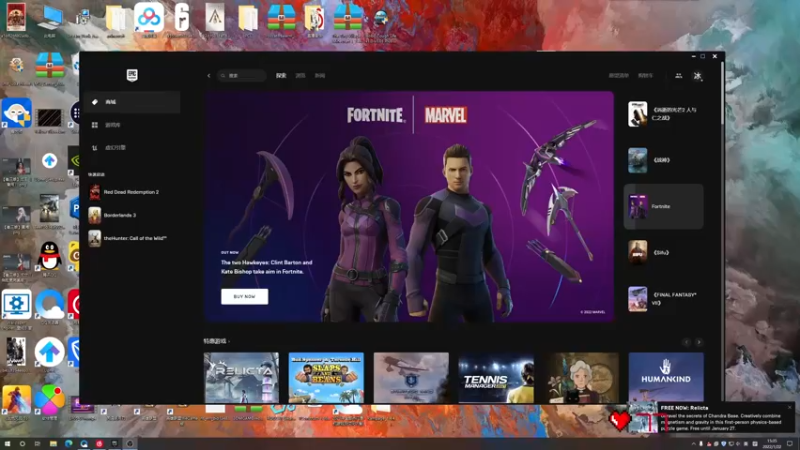The image size is (800, 450).
Task: Open the friends list icon
Action: click(x=679, y=76)
